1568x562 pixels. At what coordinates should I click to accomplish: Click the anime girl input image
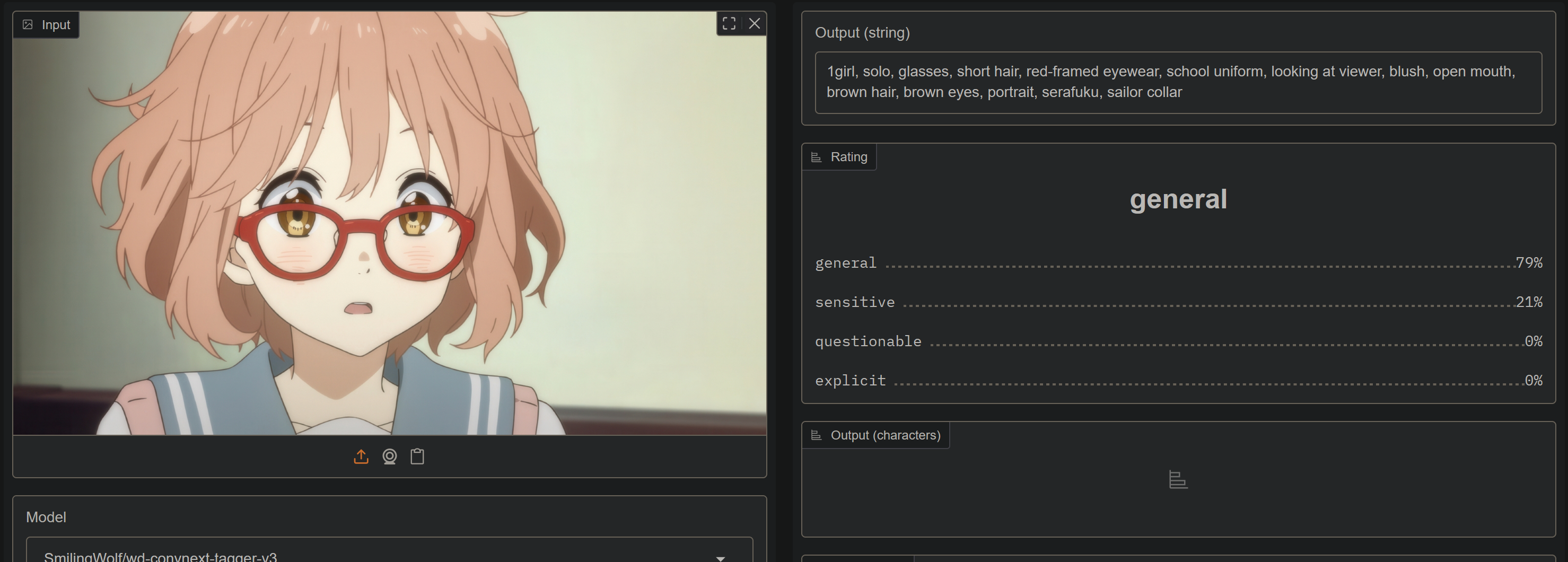tap(390, 223)
